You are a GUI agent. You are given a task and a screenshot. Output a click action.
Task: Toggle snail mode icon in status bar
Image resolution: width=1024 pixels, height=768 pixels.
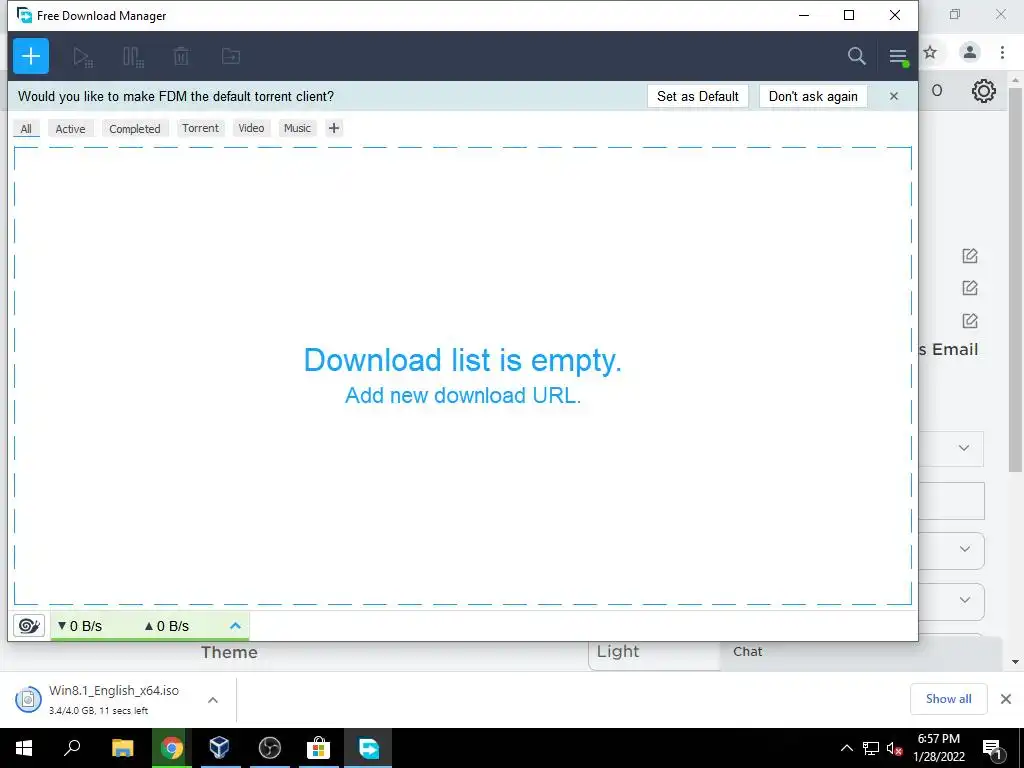click(x=29, y=626)
